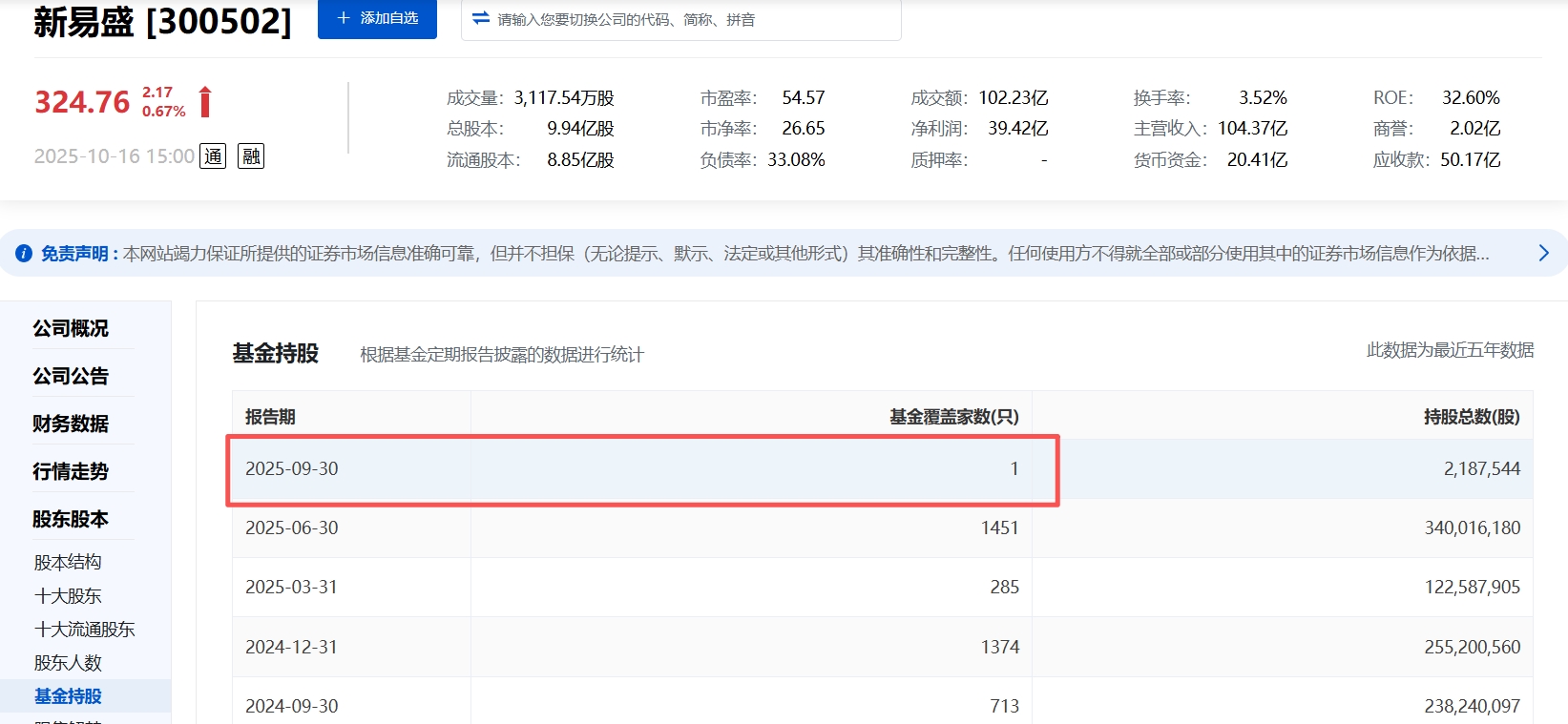
Task: Click 净利润 value 39.42亿
Action: (x=1018, y=128)
